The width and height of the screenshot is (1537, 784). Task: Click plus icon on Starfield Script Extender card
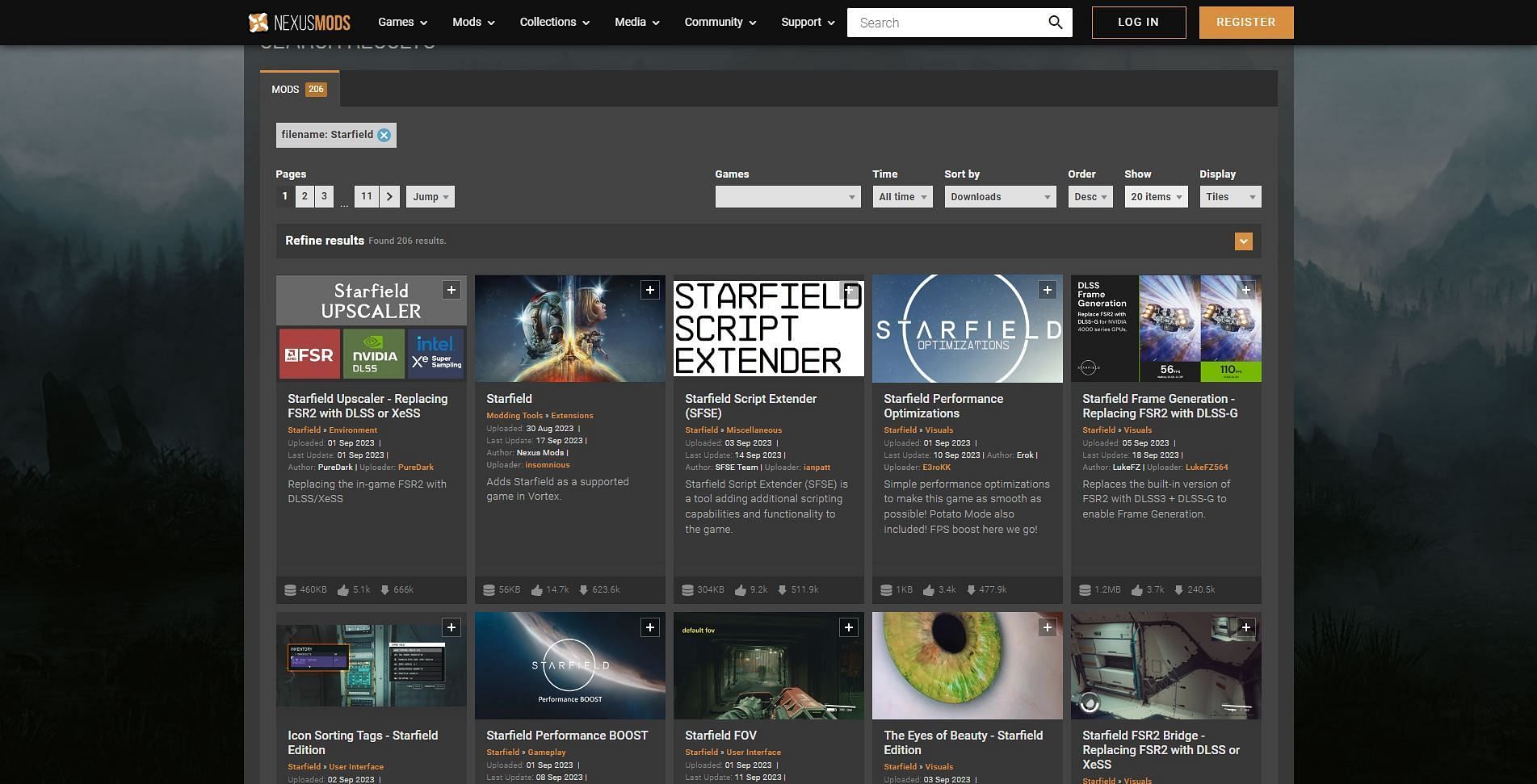coord(849,290)
